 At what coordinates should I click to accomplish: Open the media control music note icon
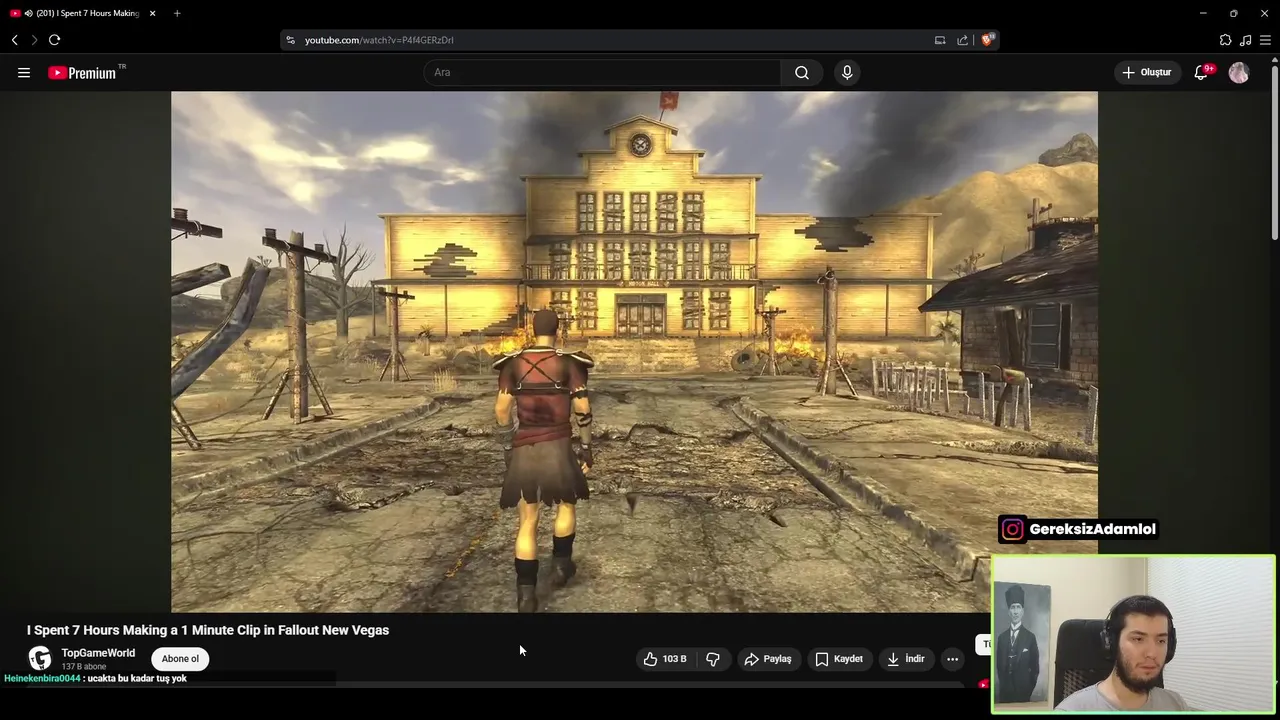click(x=1245, y=40)
